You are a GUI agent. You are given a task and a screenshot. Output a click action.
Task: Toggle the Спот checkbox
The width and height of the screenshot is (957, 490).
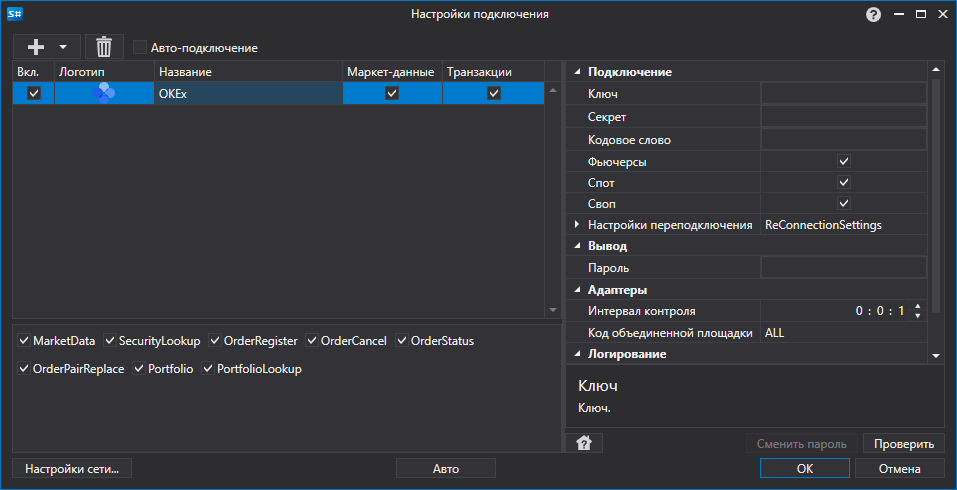tap(844, 182)
